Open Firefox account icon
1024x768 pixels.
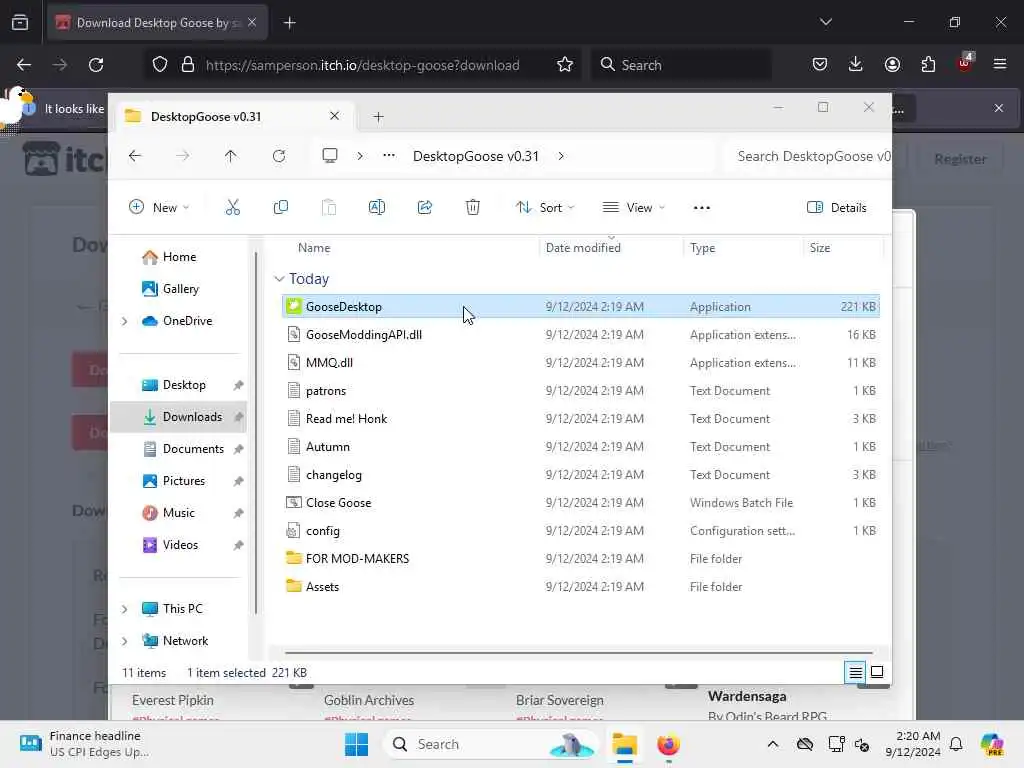click(x=892, y=64)
